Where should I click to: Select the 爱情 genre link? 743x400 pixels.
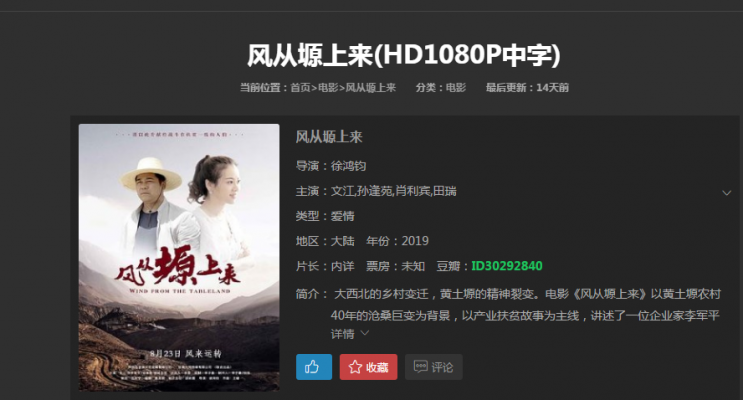point(343,216)
